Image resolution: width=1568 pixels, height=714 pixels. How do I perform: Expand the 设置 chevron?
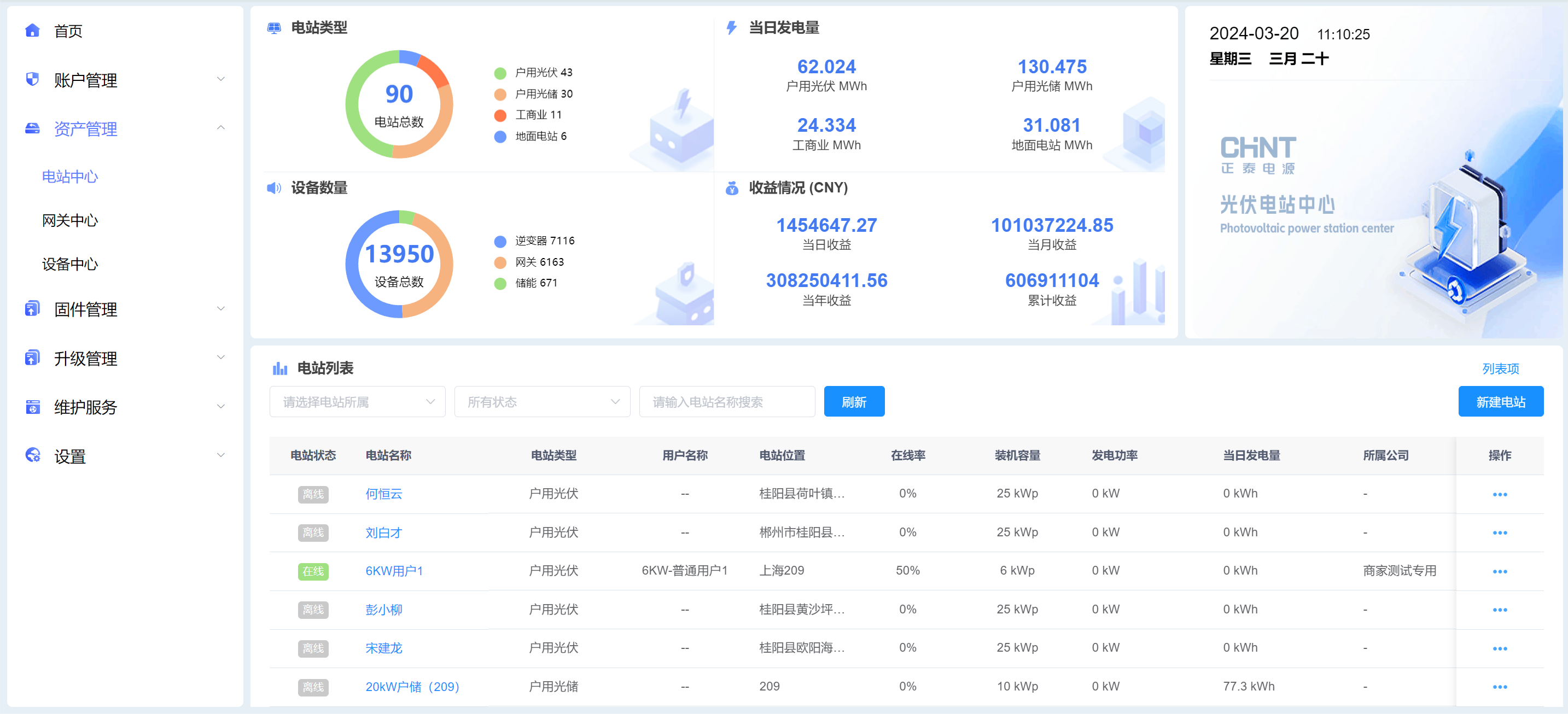point(221,455)
